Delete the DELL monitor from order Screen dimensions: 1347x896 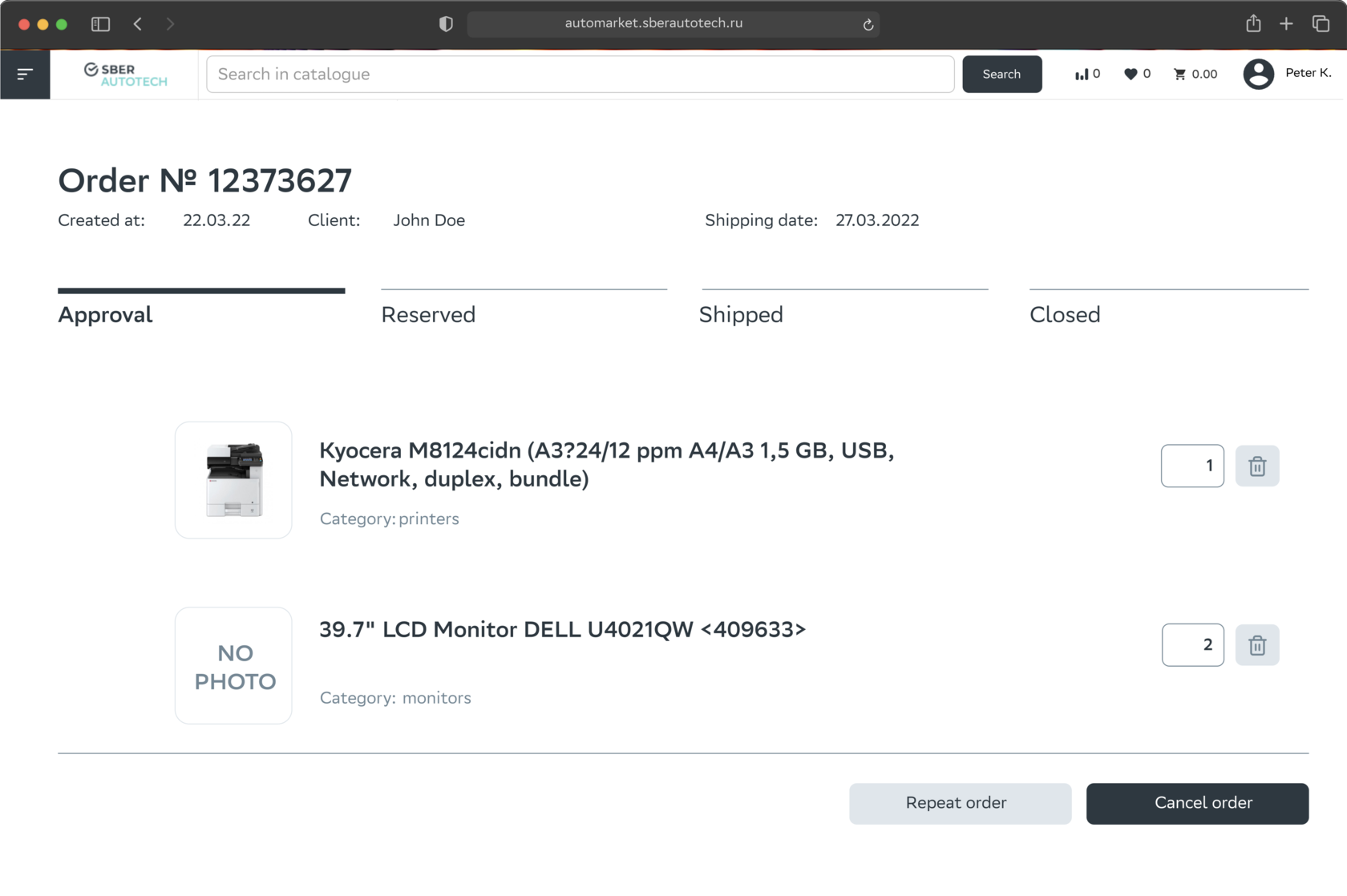tap(1256, 645)
